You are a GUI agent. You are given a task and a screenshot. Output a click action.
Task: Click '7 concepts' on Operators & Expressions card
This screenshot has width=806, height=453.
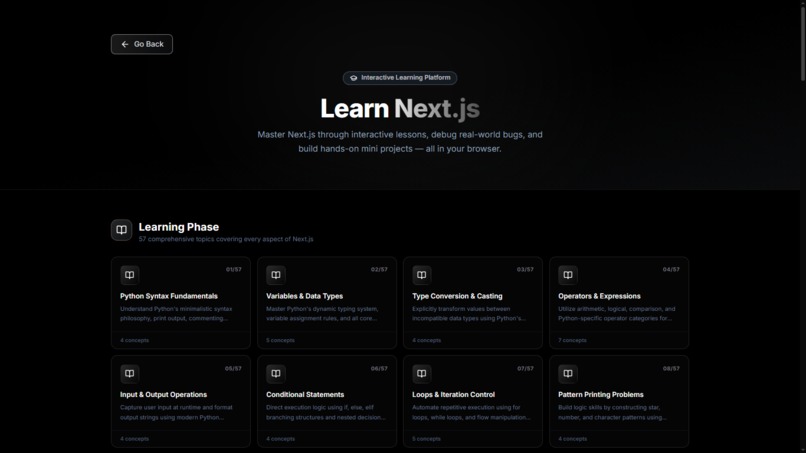pos(572,340)
